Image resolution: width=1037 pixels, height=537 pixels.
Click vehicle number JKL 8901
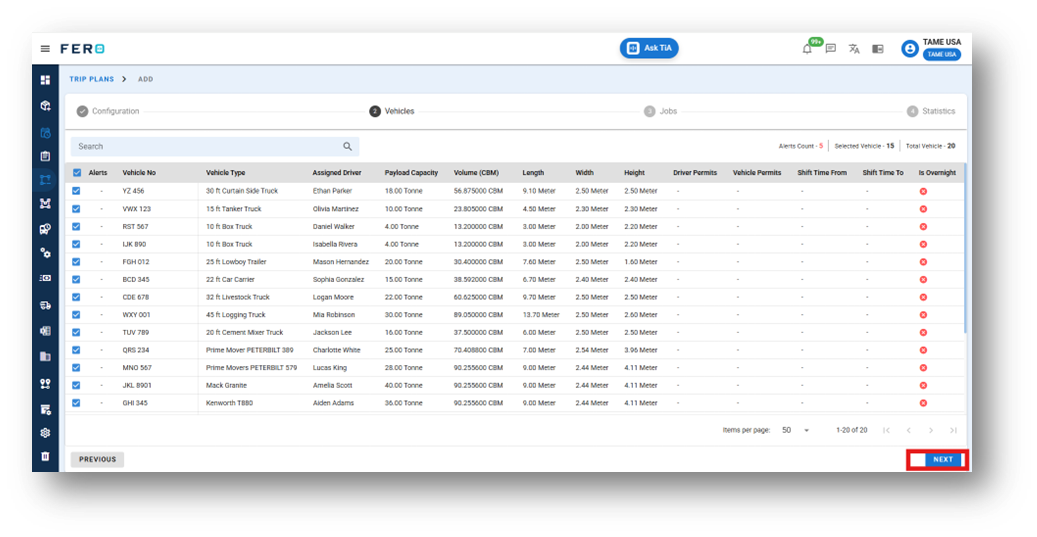[137, 385]
